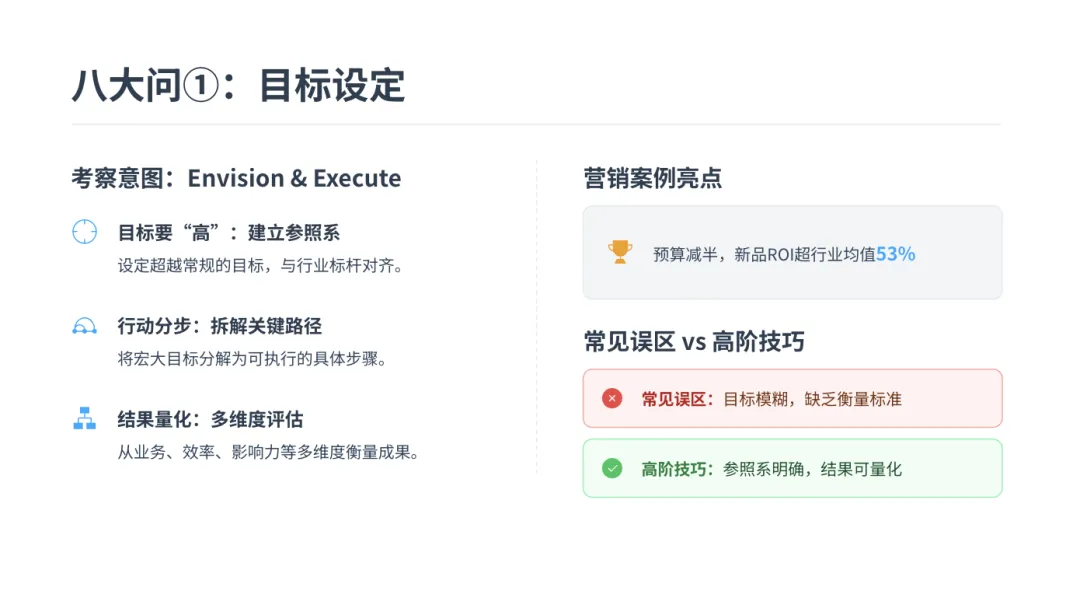Click 结果量化：多维度评估 item title
The image size is (1080, 591).
pyautogui.click(x=210, y=419)
